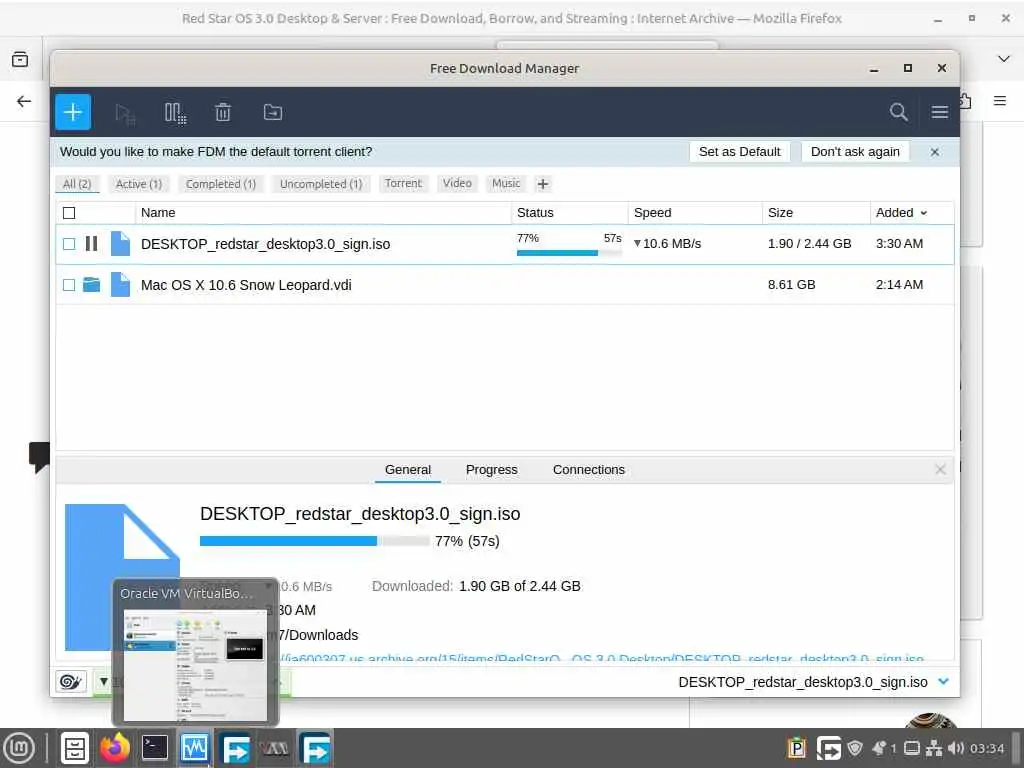Image resolution: width=1024 pixels, height=768 pixels.
Task: Switch to the Progress details tab
Action: coord(491,470)
